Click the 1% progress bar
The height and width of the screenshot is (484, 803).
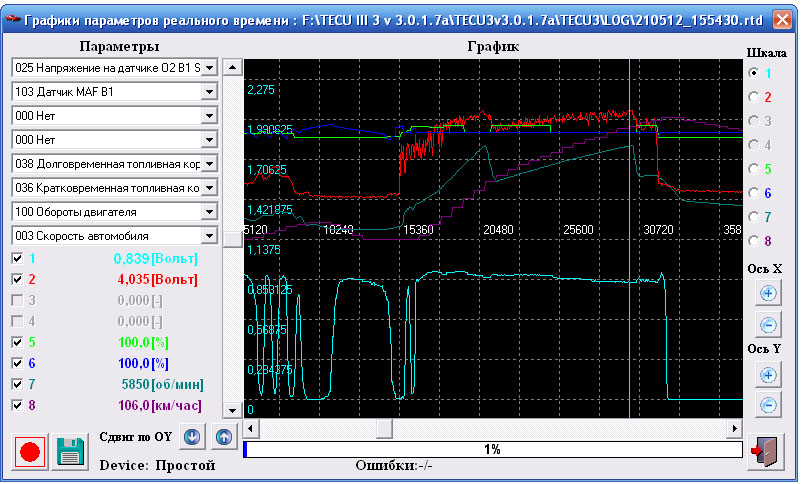pyautogui.click(x=492, y=450)
